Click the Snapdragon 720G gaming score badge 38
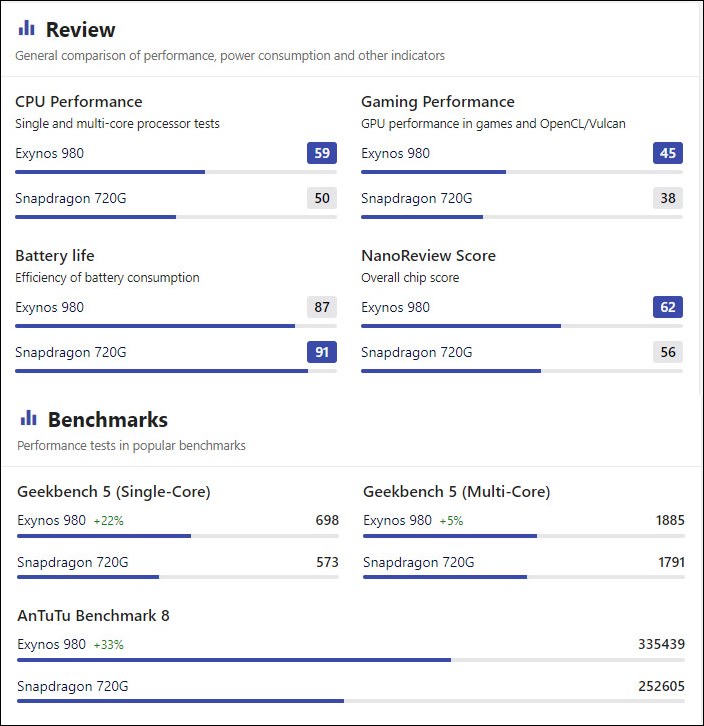Image resolution: width=704 pixels, height=726 pixels. [x=668, y=198]
